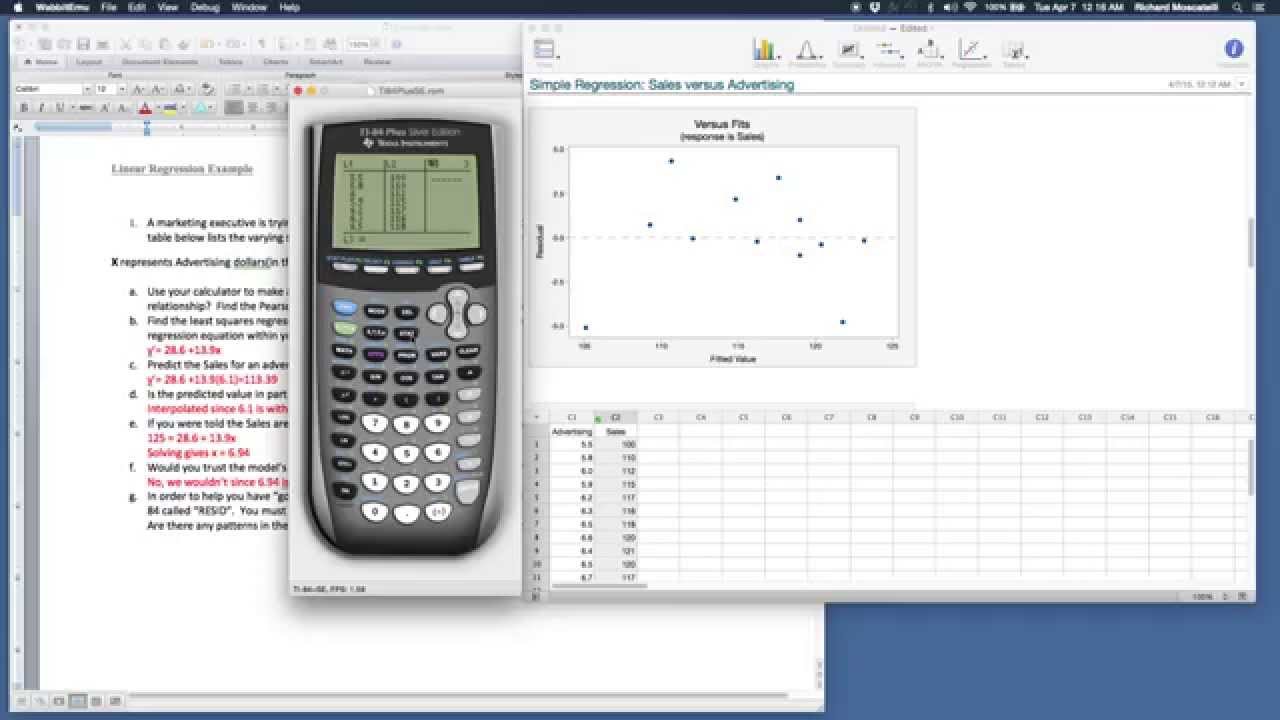The height and width of the screenshot is (720, 1280).
Task: Click the MATH key on the calculator
Action: (x=344, y=351)
